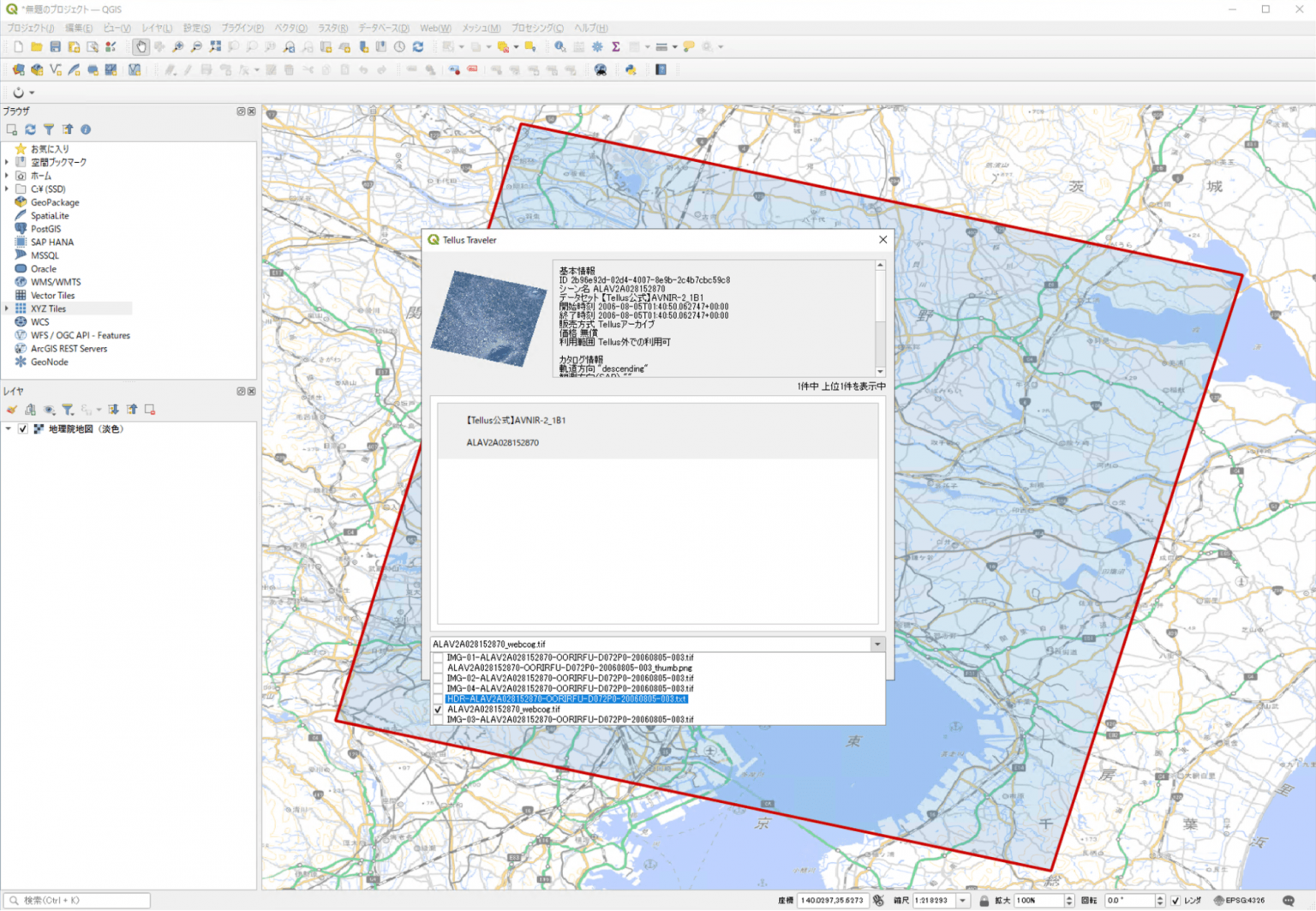The height and width of the screenshot is (911, 1316).
Task: Check IMG-01-ALAV2A028152870 tif file
Action: (439, 658)
